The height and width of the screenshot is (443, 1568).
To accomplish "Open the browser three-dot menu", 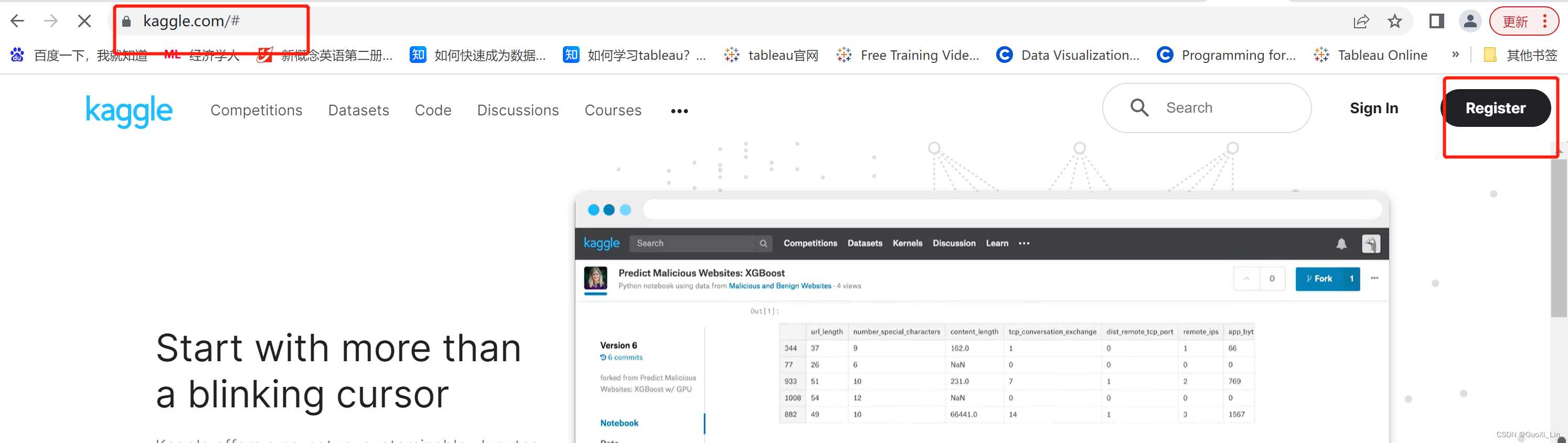I will pyautogui.click(x=1545, y=22).
